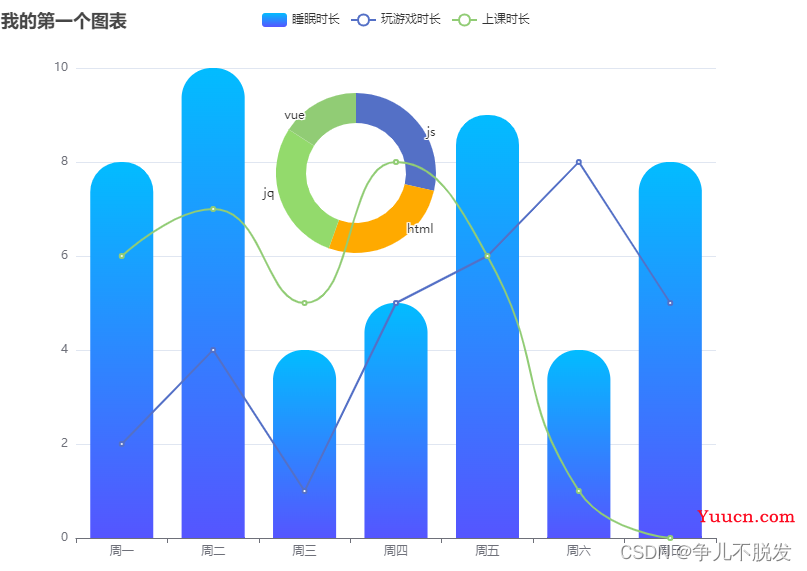Viewport: 807px width, 571px height.
Task: Click blue game line point at 周二
Action: pos(213,350)
